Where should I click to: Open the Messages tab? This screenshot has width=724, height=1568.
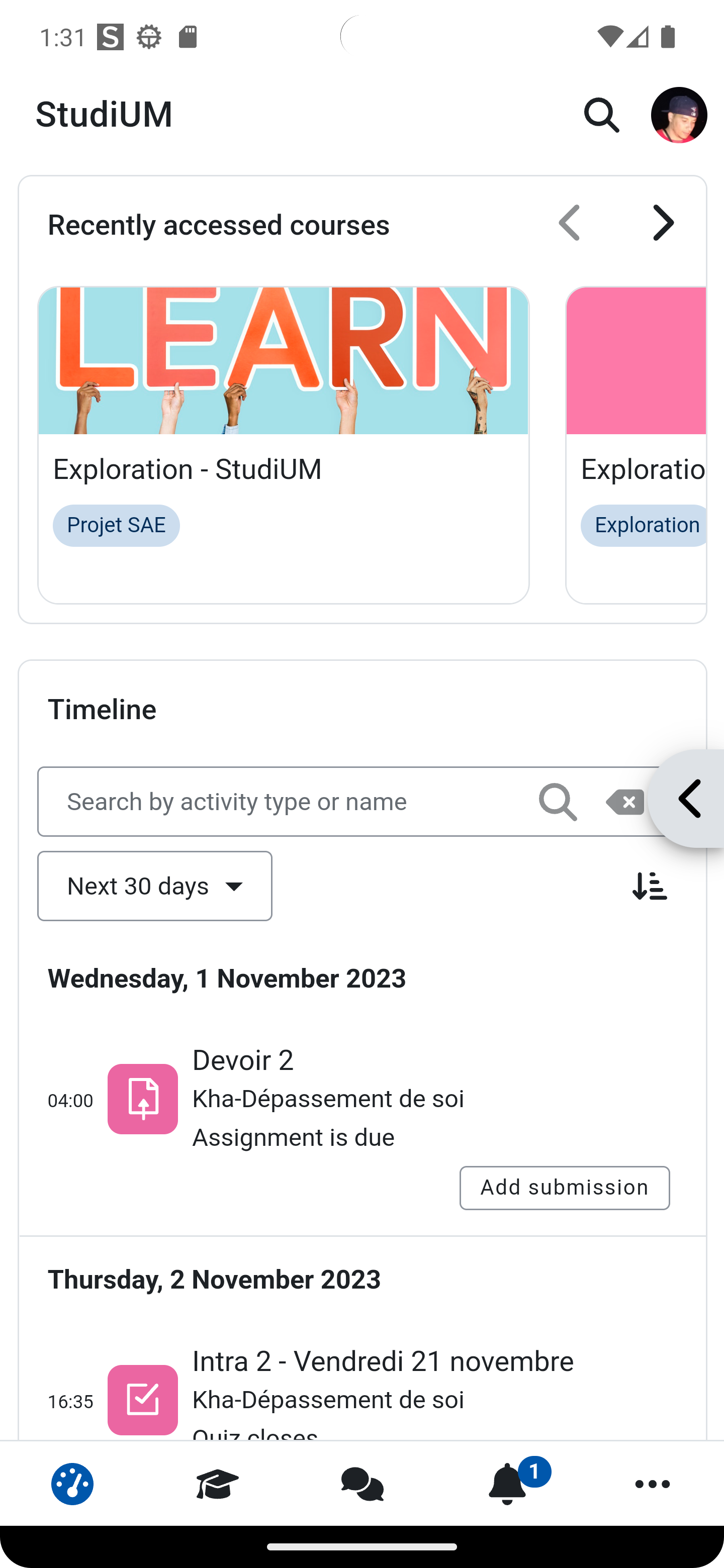pyautogui.click(x=363, y=1484)
